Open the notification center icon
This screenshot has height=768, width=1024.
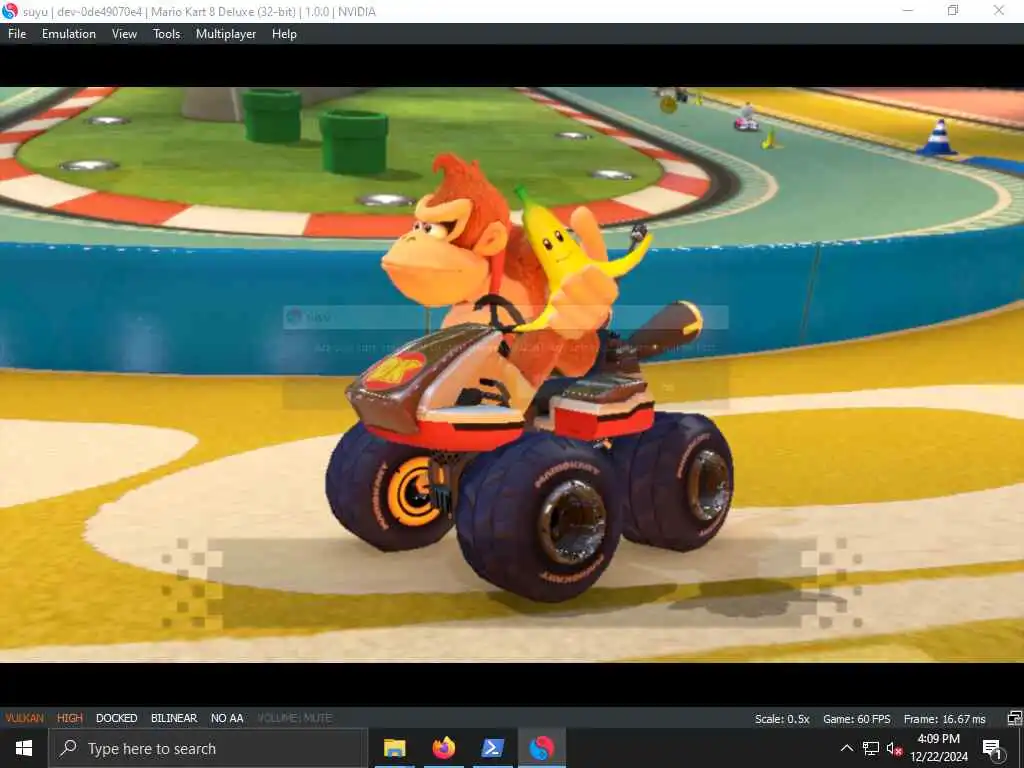coord(993,749)
